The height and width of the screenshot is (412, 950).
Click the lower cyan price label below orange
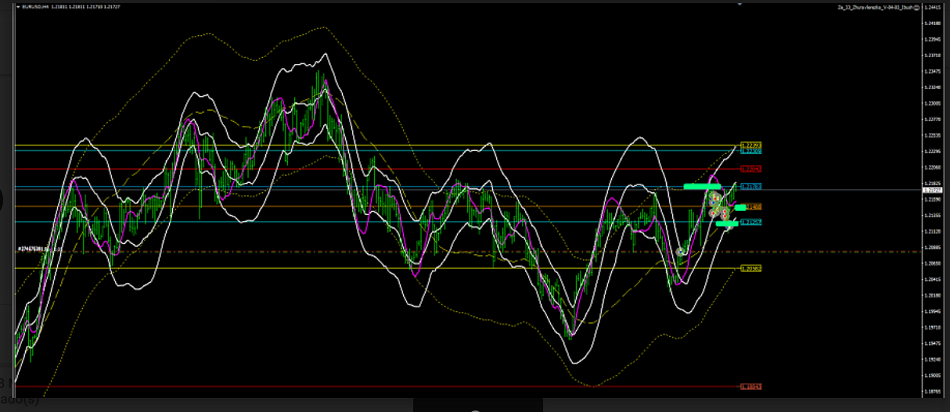751,222
